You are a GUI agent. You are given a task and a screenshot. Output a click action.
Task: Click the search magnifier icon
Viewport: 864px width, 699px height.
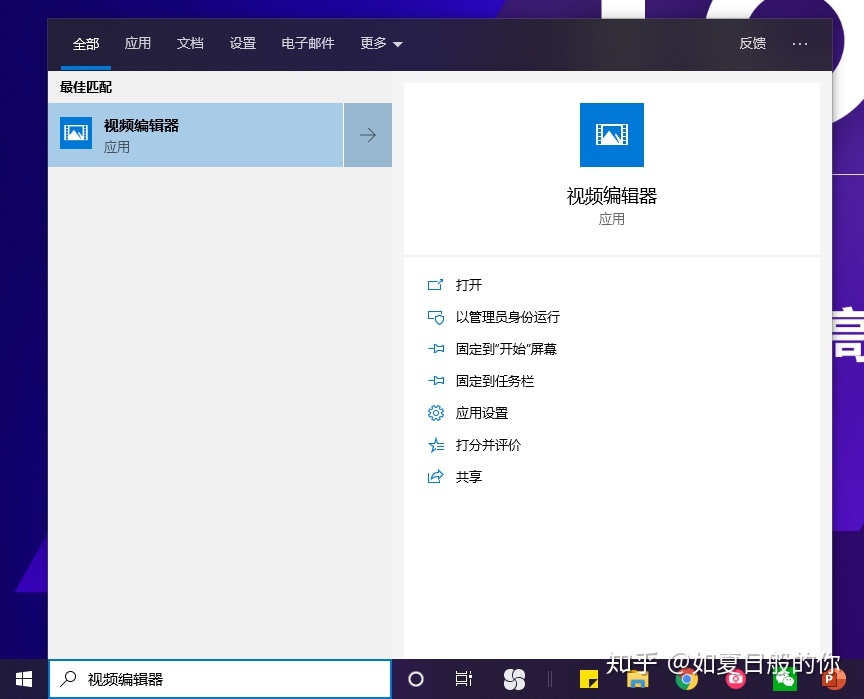tap(68, 679)
